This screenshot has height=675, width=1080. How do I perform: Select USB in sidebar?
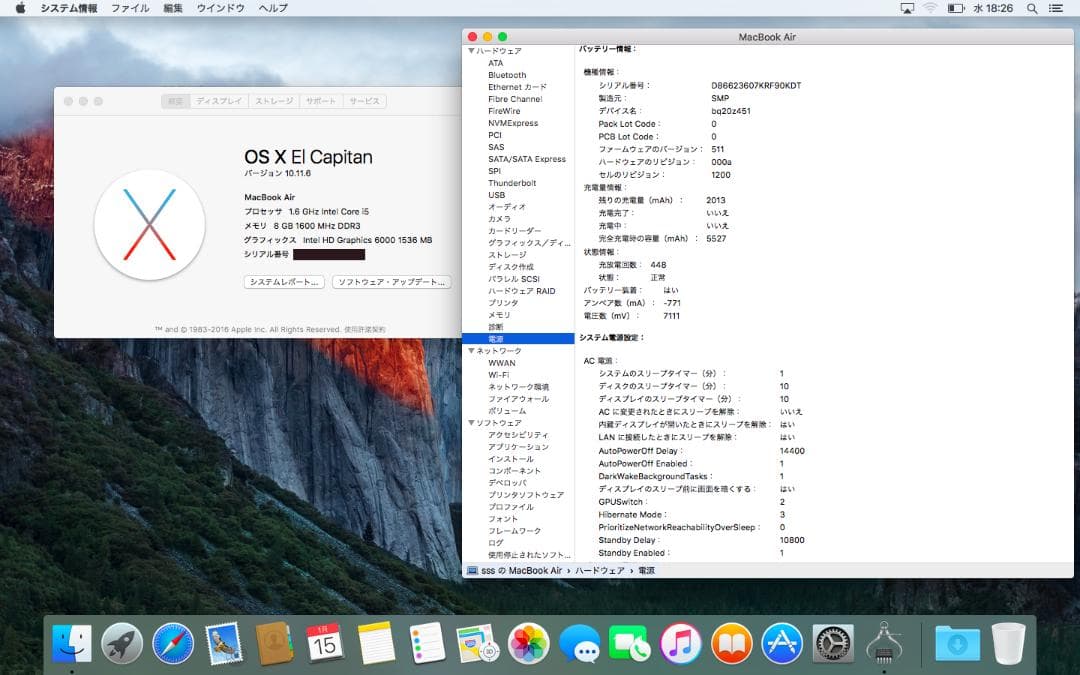(x=497, y=195)
